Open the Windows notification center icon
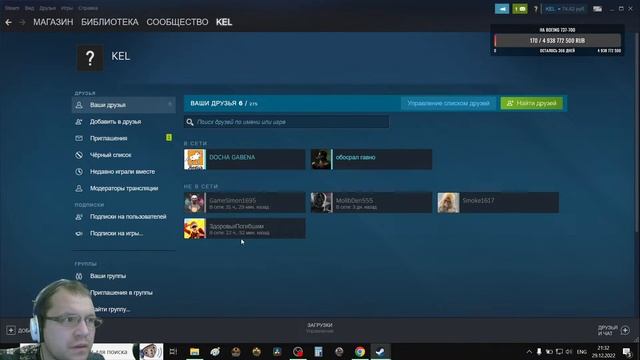Image resolution: width=640 pixels, height=360 pixels. tap(627, 352)
